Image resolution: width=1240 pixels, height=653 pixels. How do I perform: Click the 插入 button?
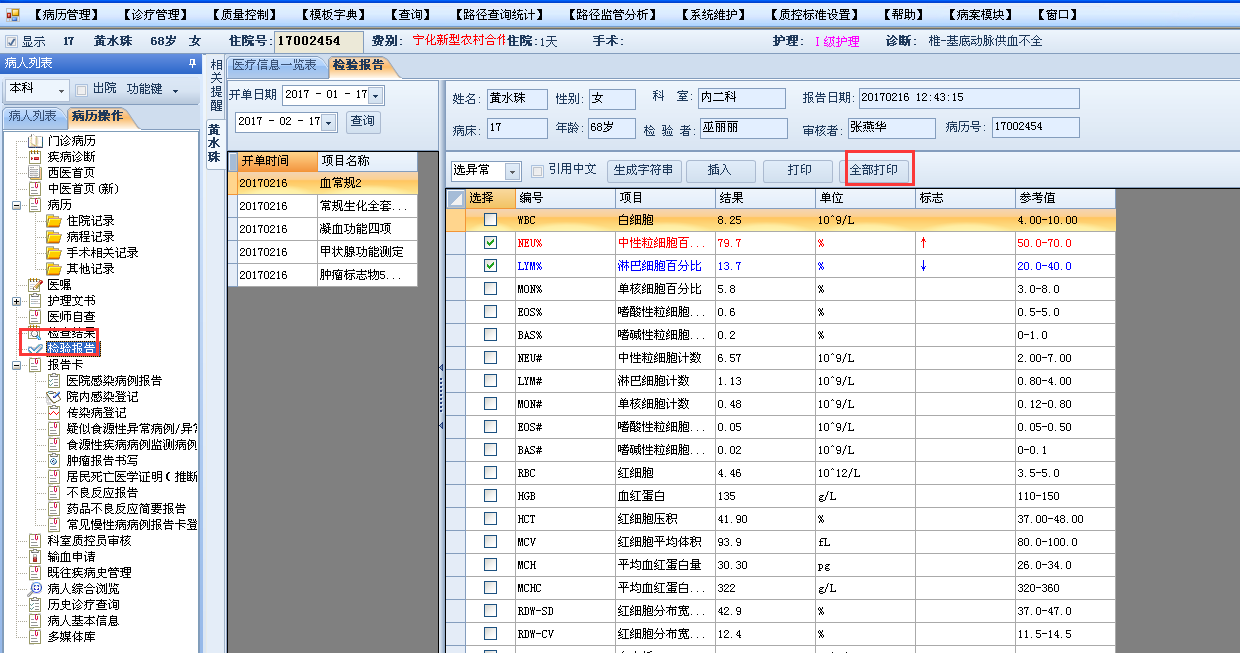coord(720,170)
